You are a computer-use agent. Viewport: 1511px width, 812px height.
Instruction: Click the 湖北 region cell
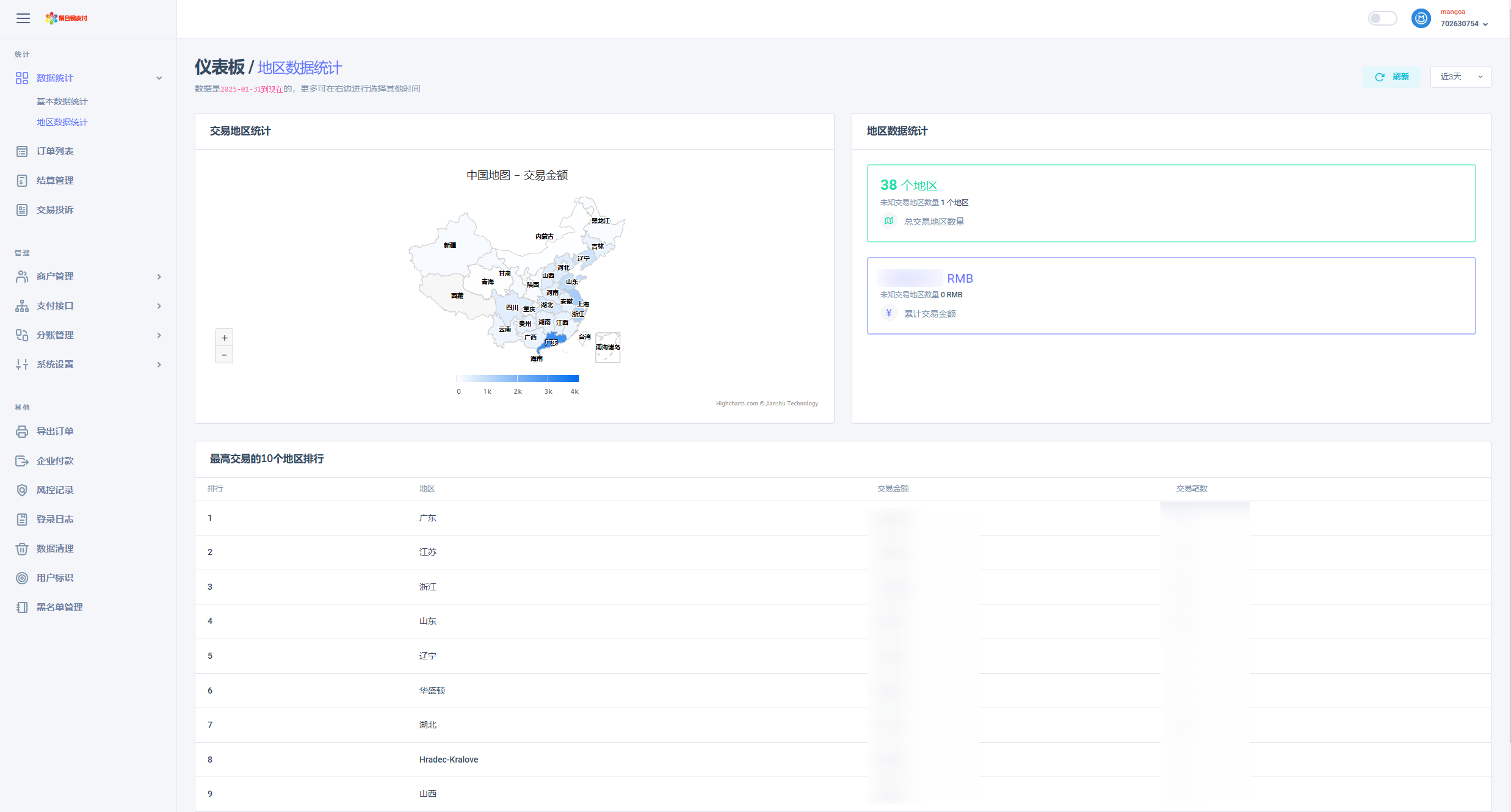[428, 725]
